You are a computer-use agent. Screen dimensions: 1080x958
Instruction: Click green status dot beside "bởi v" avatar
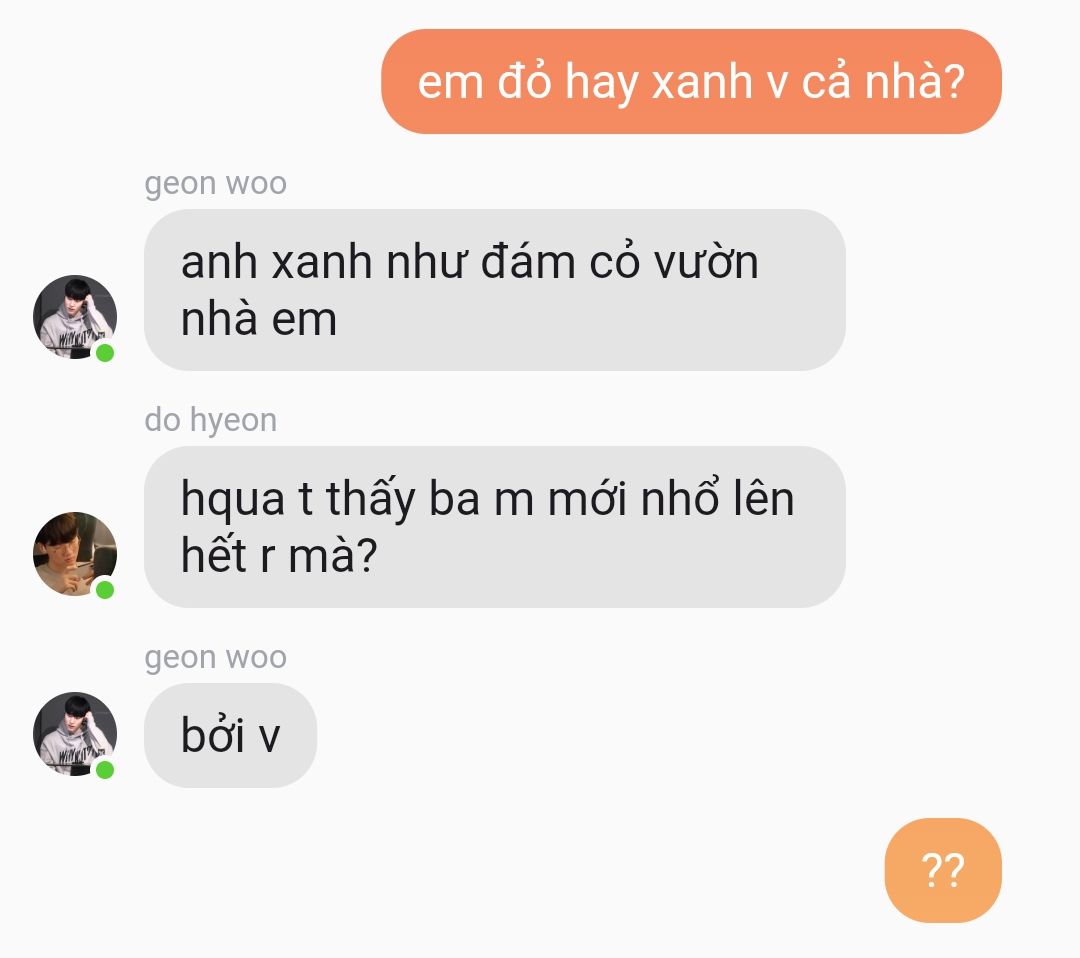pos(105,769)
